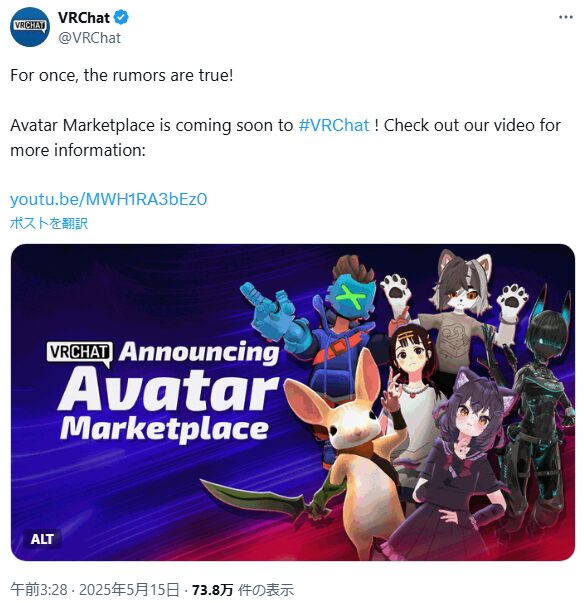Screen dimensions: 584x603
Task: Follow the #VRChat hashtag
Action: (334, 125)
